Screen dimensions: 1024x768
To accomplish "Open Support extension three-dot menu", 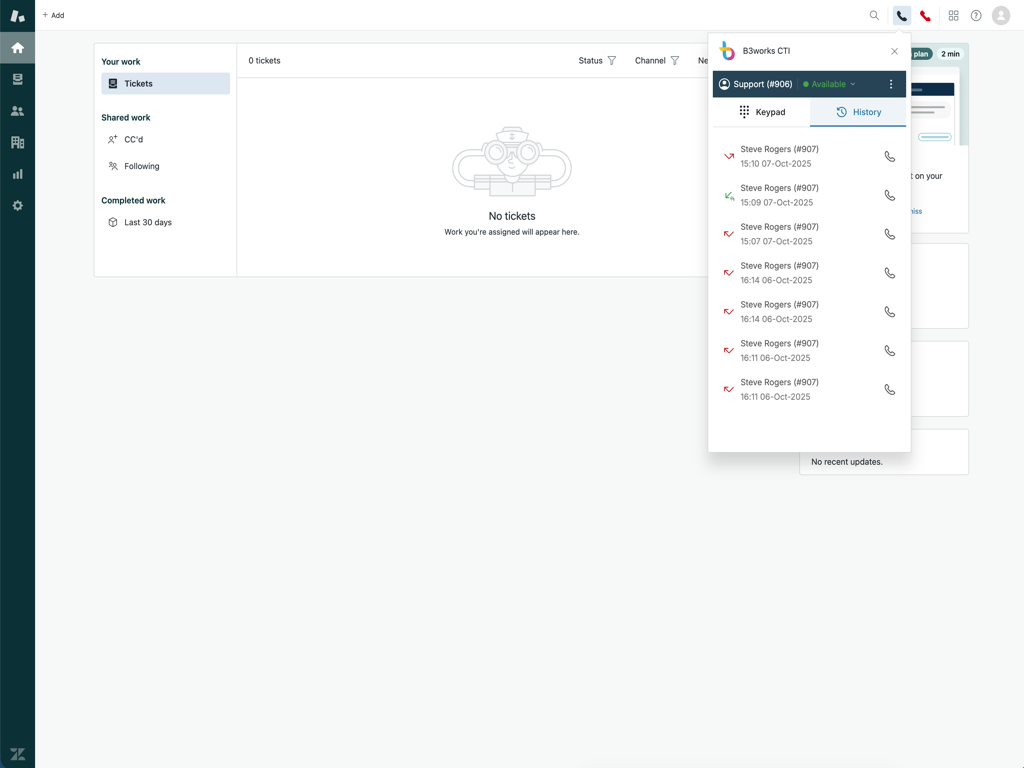I will (891, 84).
